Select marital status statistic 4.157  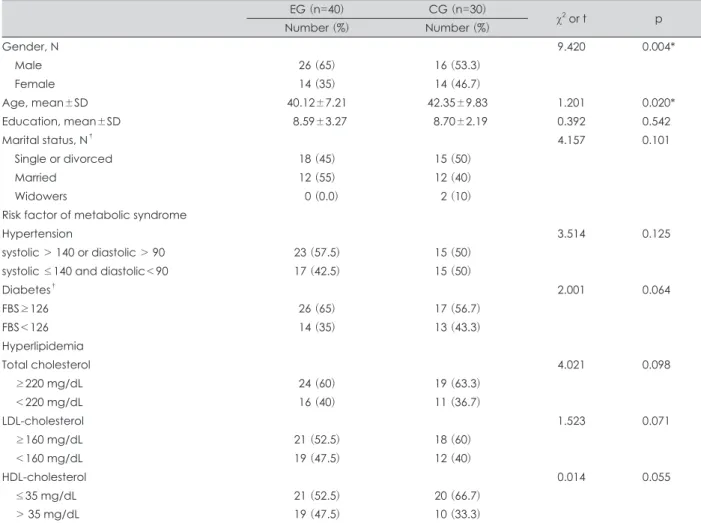coord(571,140)
